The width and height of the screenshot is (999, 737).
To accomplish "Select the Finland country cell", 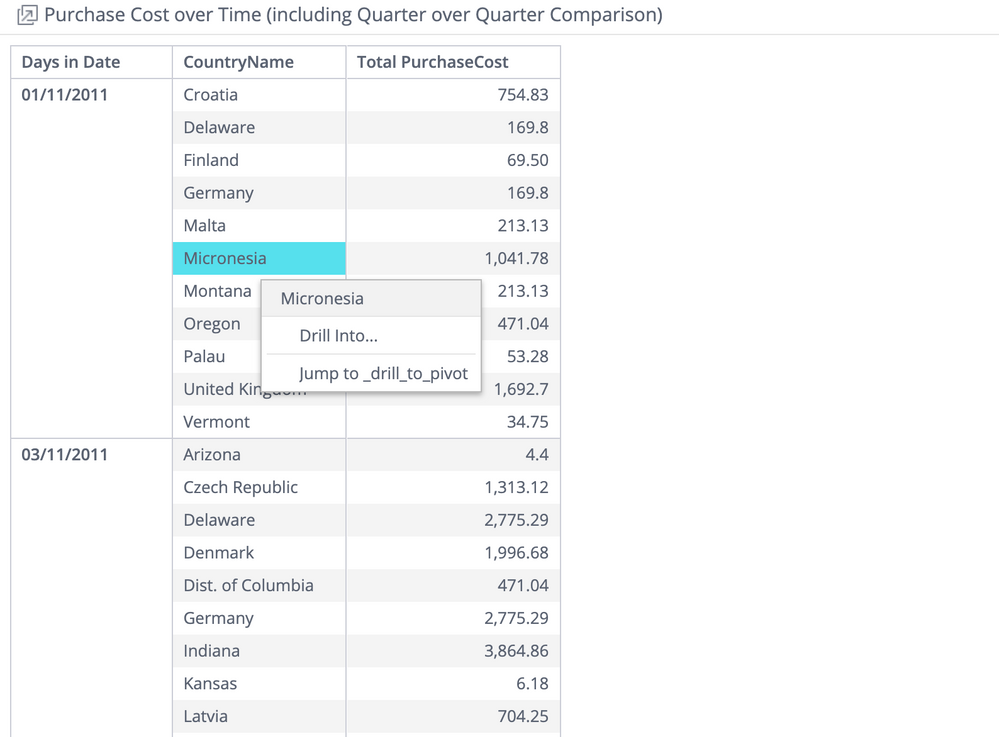I will point(211,160).
